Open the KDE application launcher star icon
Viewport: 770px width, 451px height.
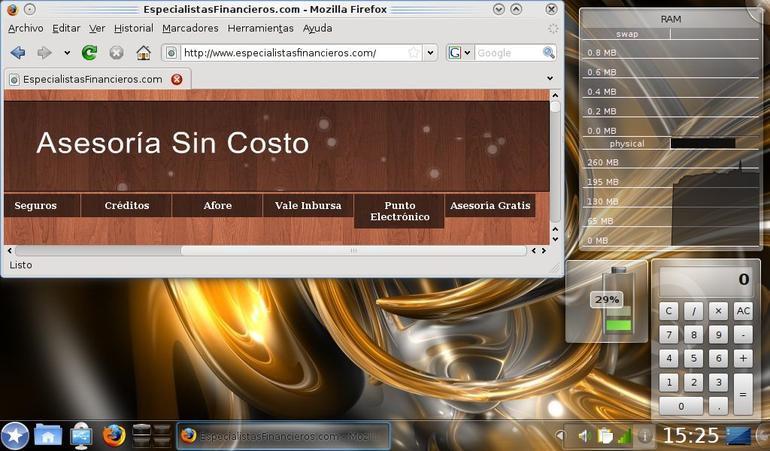15,435
